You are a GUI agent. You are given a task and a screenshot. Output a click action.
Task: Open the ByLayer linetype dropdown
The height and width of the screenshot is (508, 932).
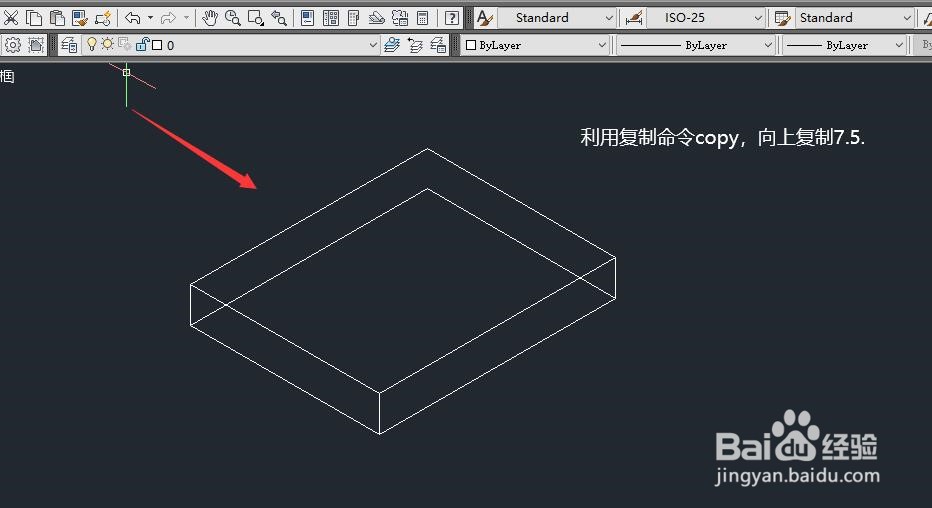click(x=696, y=45)
